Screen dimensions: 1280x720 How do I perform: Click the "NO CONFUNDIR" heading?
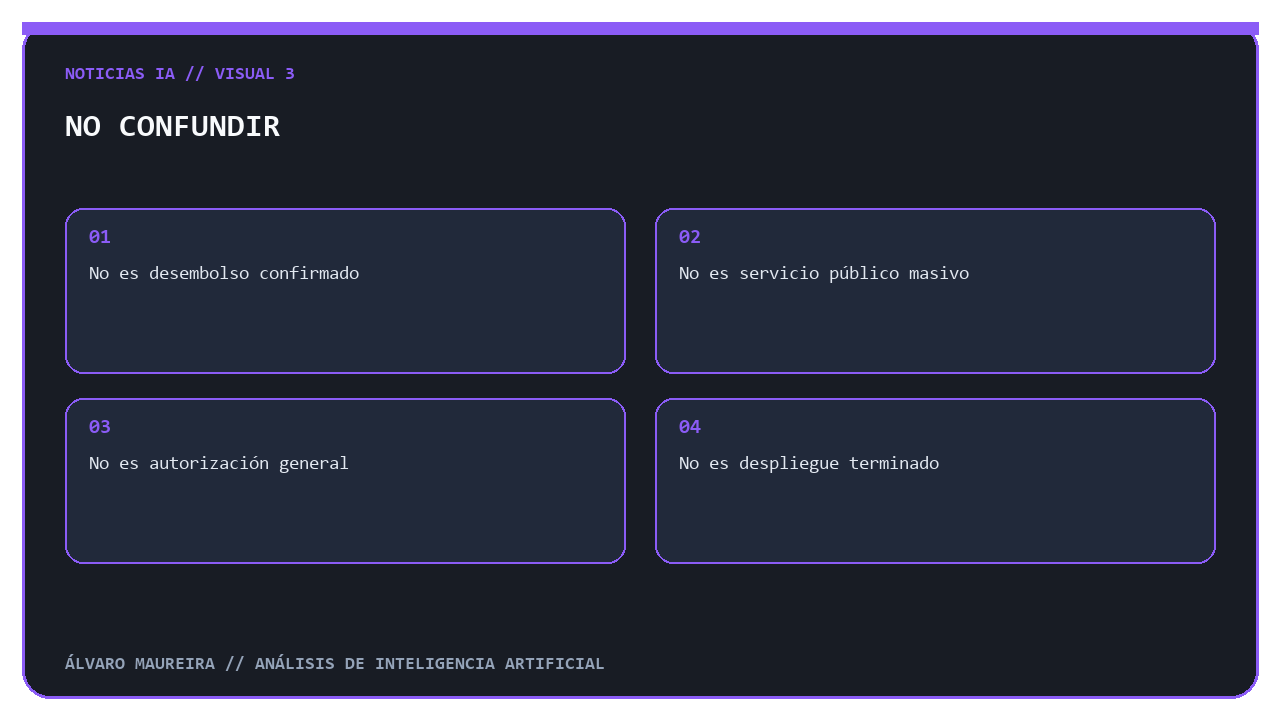point(172,126)
